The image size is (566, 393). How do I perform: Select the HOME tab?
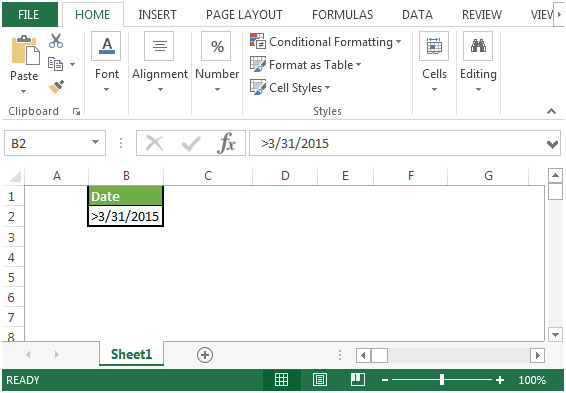coord(92,15)
